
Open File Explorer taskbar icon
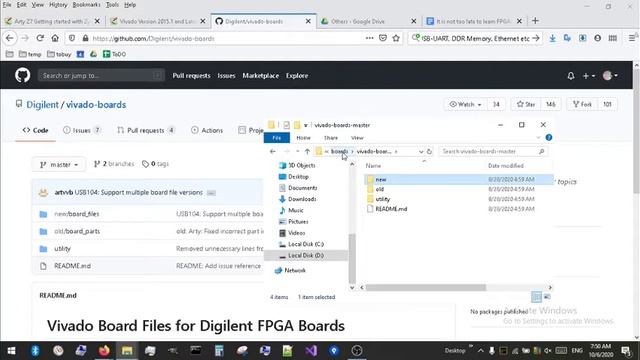[x=127, y=351]
